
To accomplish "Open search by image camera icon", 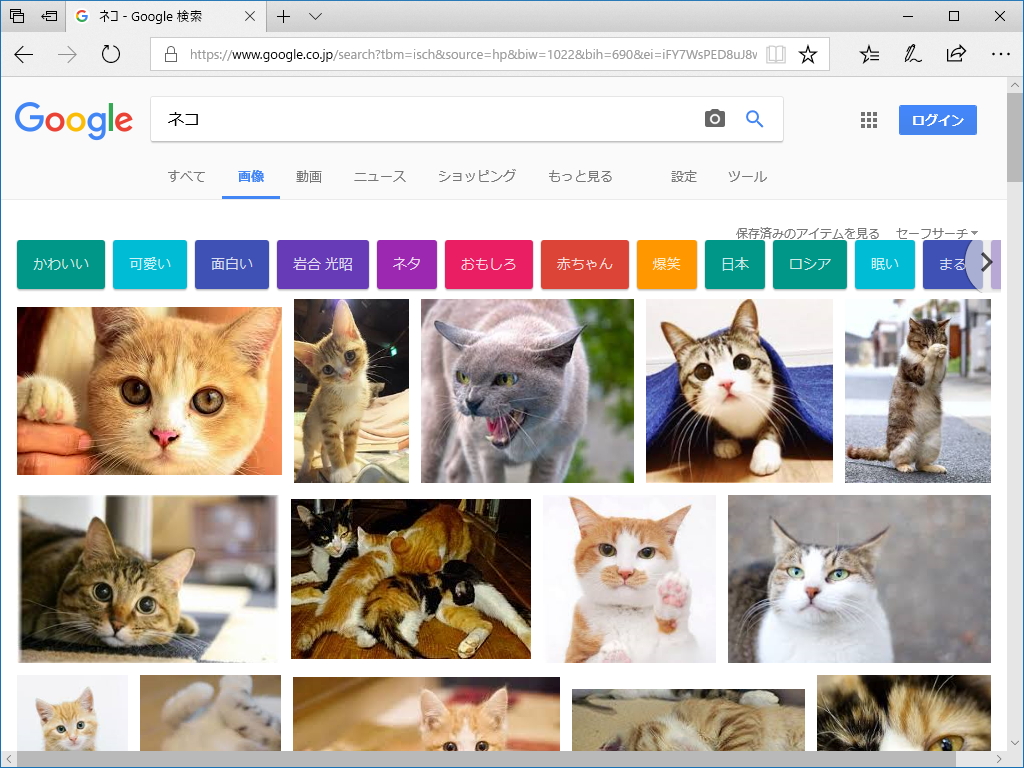I will click(714, 118).
